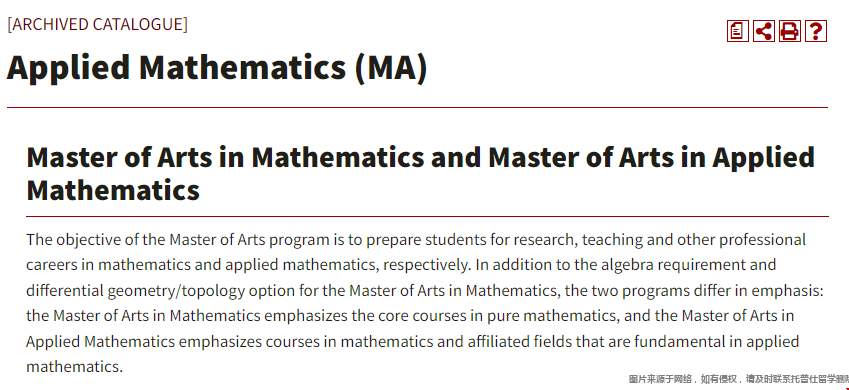The height and width of the screenshot is (390, 849).
Task: Select the Applied Mathematics (MA) page title
Action: tap(217, 68)
